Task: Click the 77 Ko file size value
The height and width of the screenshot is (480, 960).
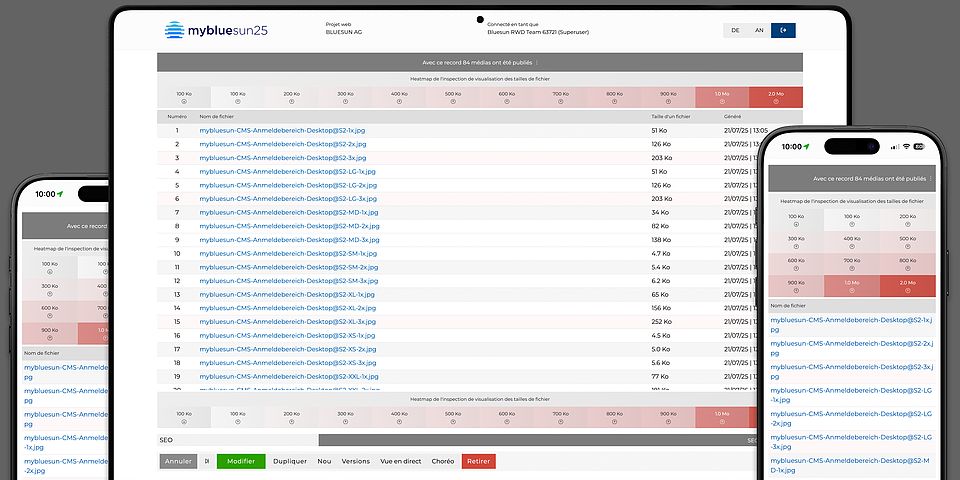Action: tap(659, 377)
